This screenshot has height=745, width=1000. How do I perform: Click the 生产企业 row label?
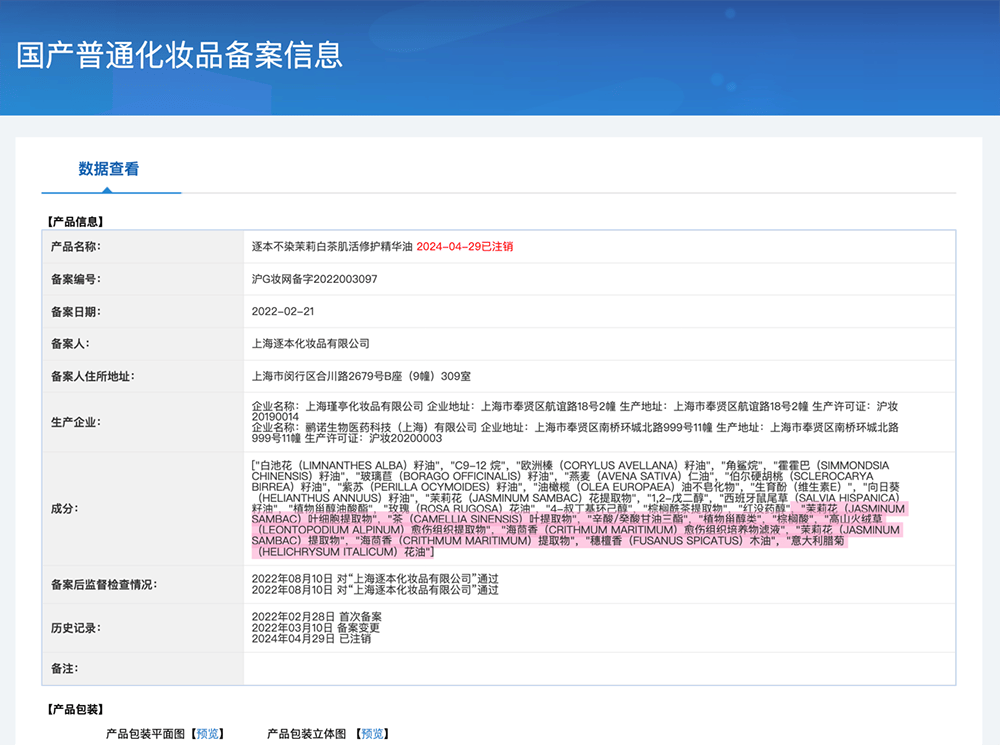76,422
